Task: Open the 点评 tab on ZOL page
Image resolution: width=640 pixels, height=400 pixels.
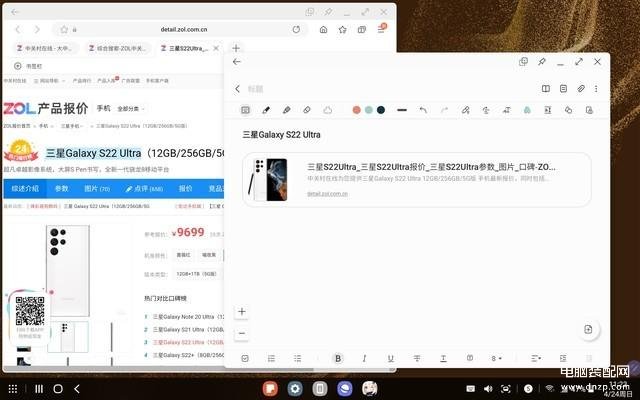Action: point(144,189)
